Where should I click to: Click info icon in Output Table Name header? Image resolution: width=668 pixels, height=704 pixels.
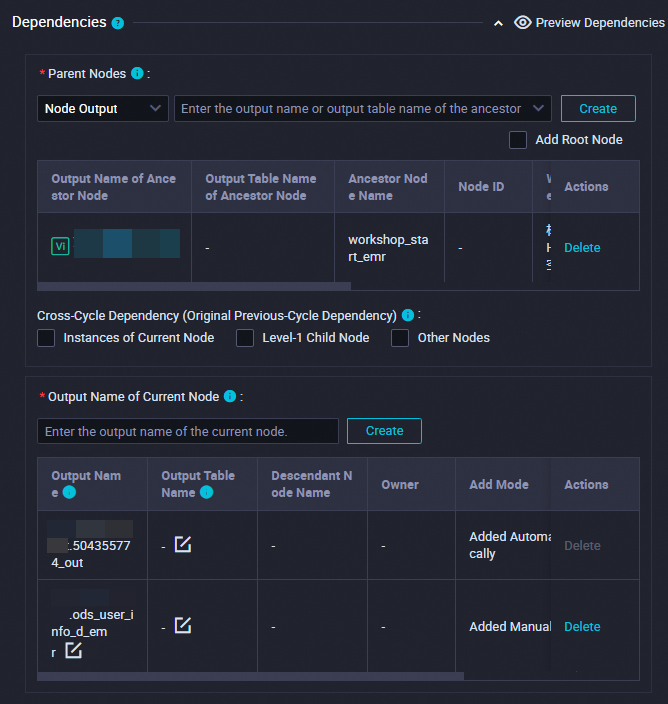click(x=206, y=493)
